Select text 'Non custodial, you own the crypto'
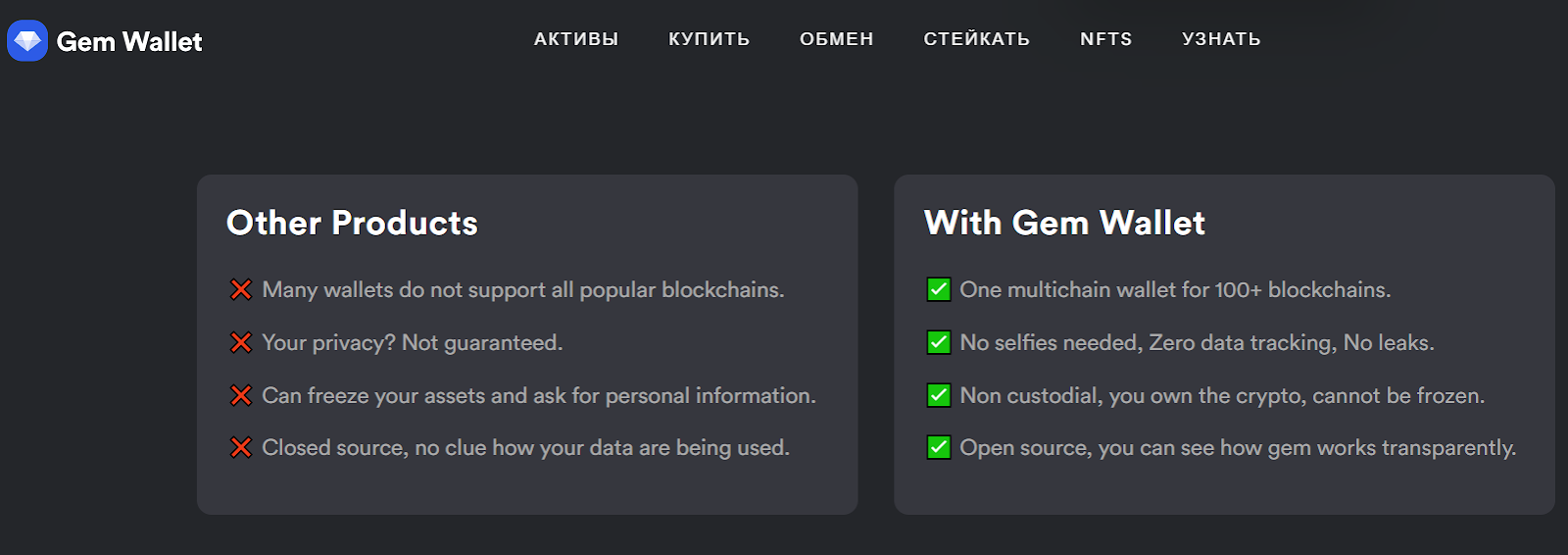This screenshot has width=1568, height=555. tap(1133, 396)
